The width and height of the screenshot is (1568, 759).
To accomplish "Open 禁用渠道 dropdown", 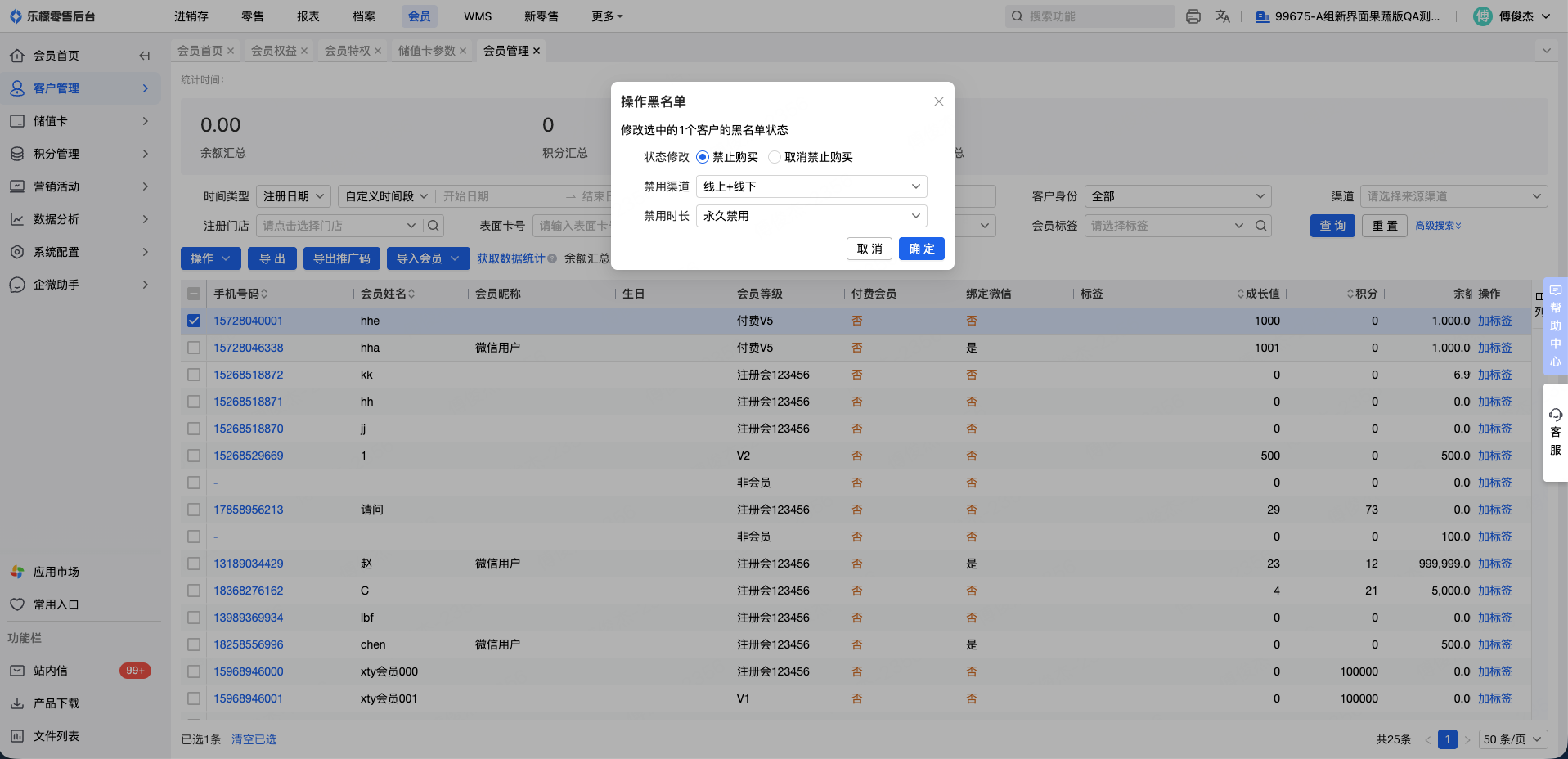I will 811,186.
